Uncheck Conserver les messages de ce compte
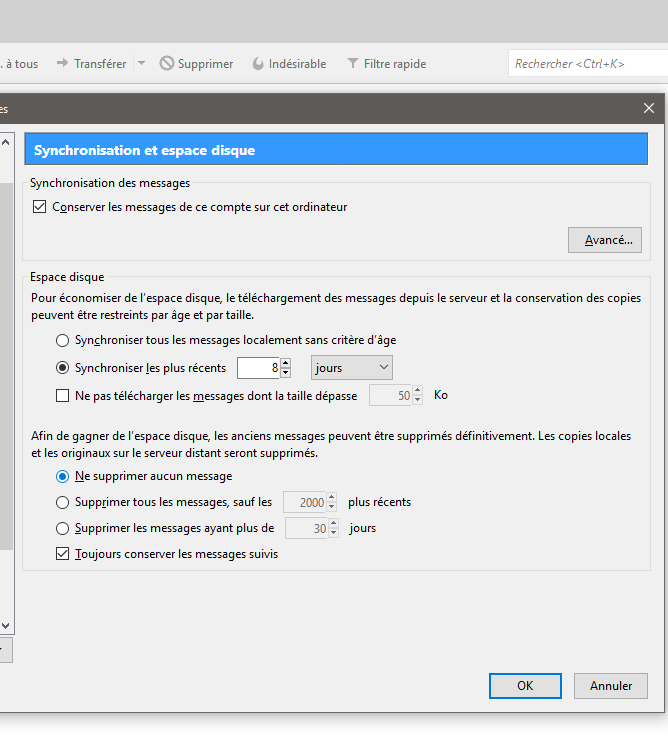The image size is (668, 739). (40, 207)
